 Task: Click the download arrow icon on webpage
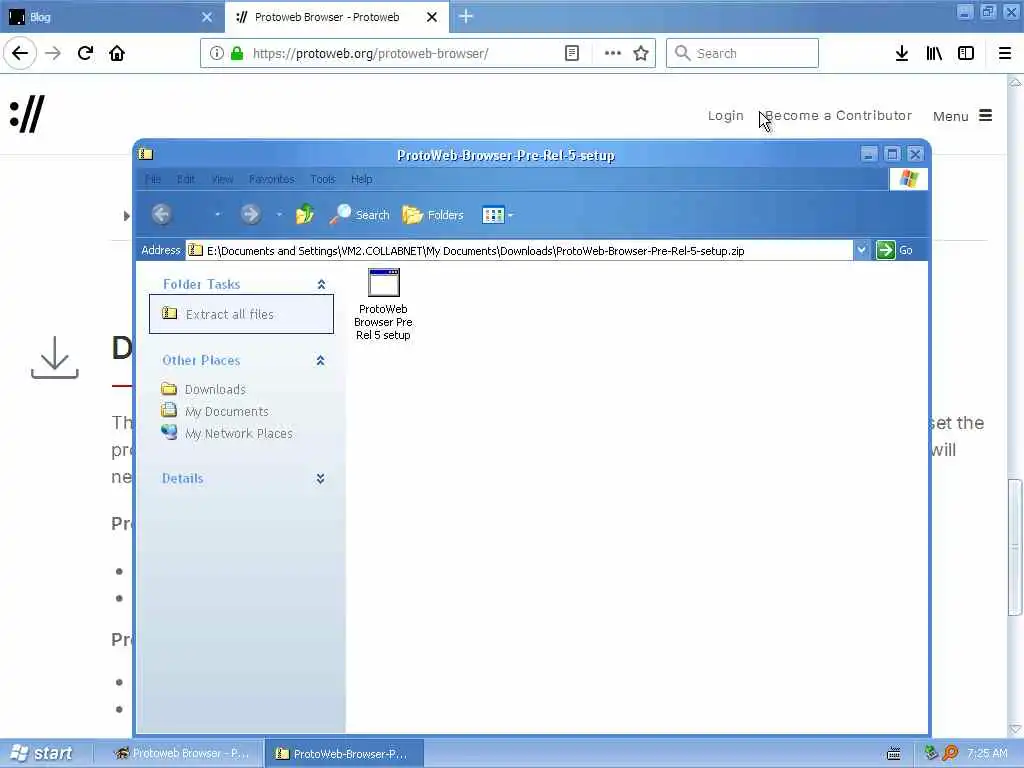tap(55, 357)
